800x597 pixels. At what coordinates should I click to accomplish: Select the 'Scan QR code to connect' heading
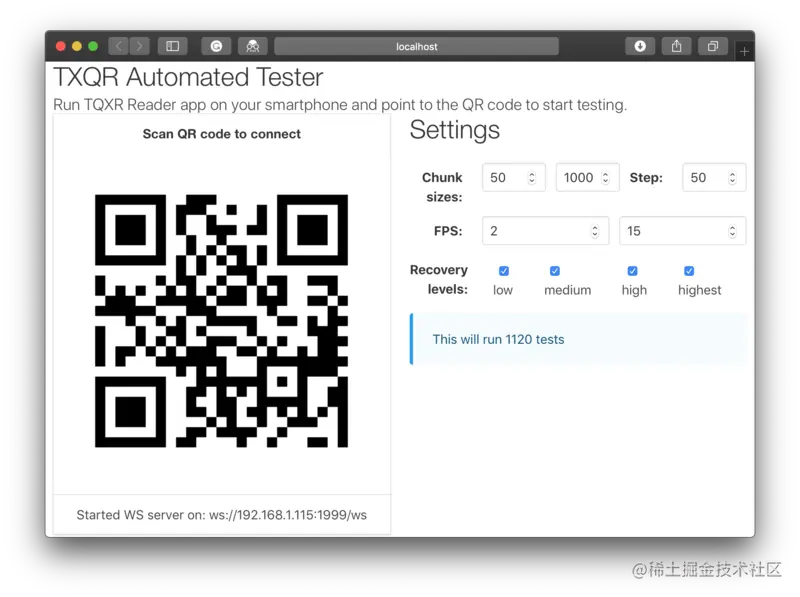point(221,134)
